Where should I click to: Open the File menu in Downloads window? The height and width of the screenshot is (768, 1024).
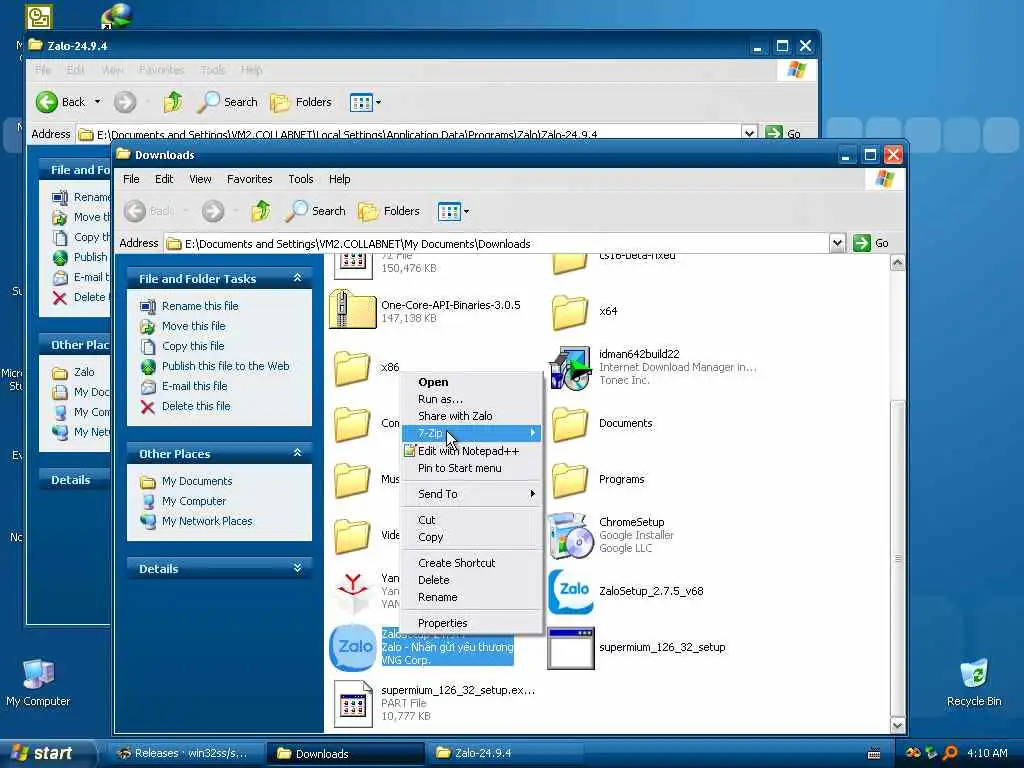click(x=131, y=179)
